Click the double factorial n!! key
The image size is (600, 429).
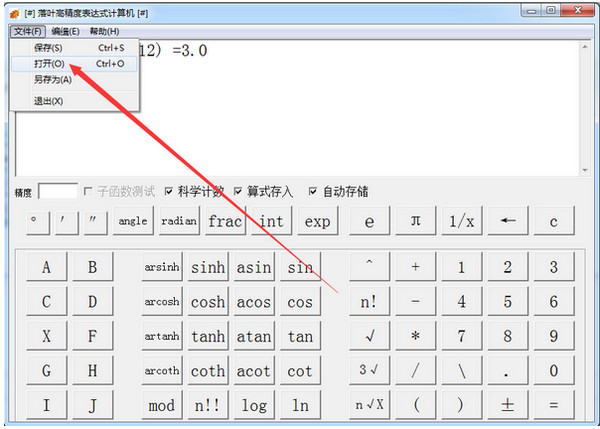pos(208,405)
